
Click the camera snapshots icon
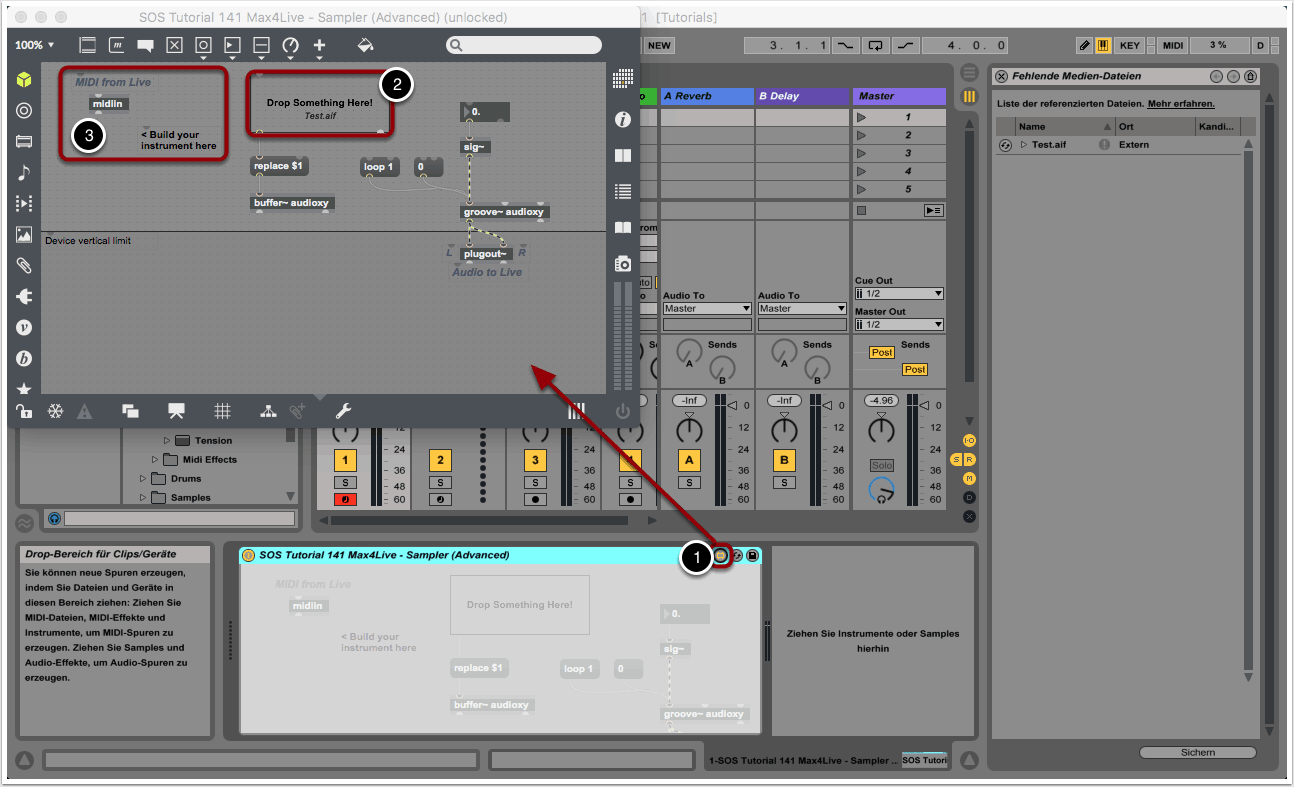[x=623, y=263]
